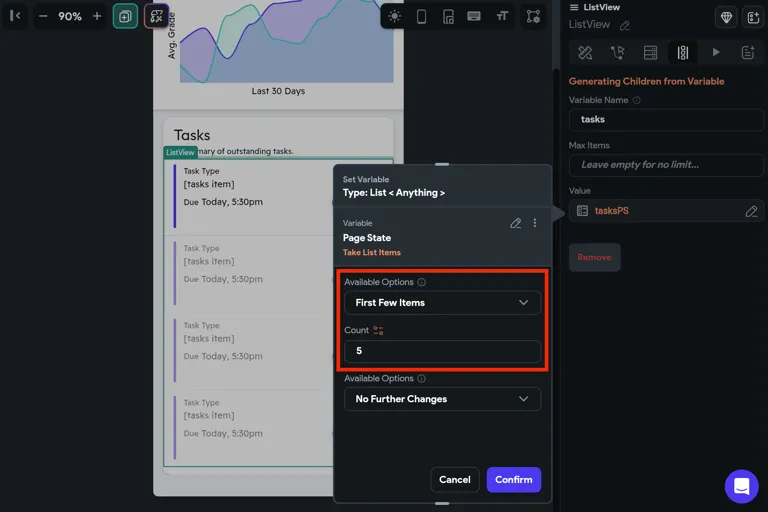Open the Count variable slider icon
Image resolution: width=768 pixels, height=512 pixels.
coord(378,330)
